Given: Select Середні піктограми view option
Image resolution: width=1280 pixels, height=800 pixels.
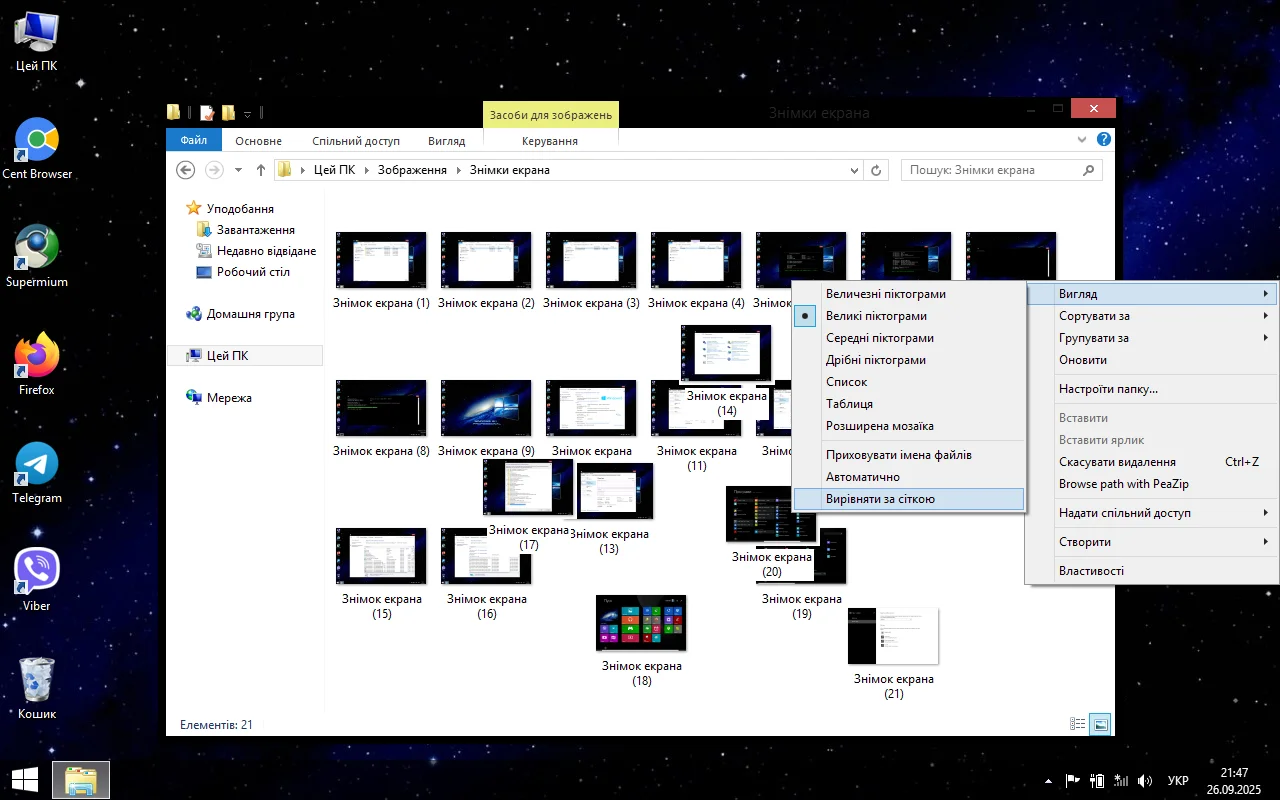Looking at the screenshot, I should (x=880, y=338).
